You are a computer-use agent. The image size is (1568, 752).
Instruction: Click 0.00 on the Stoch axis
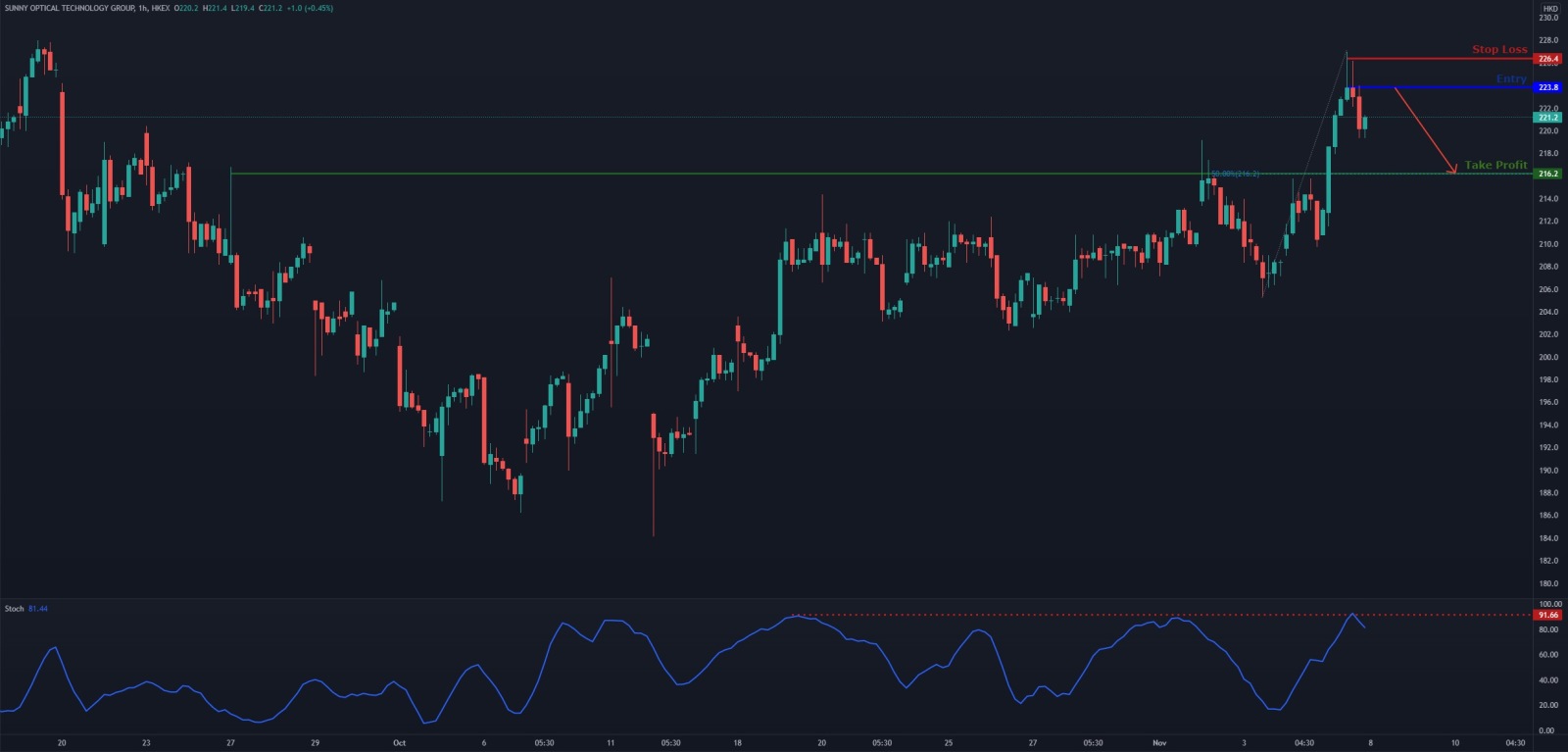point(1546,730)
